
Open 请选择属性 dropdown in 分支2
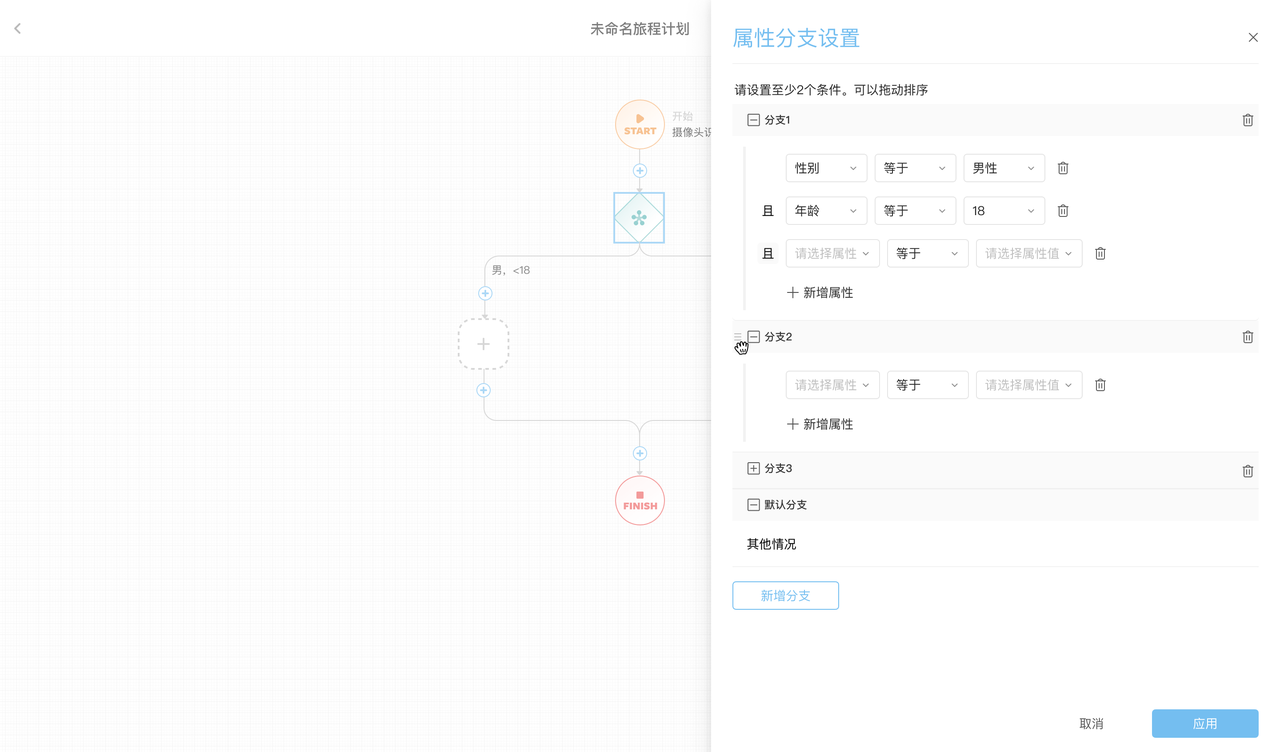832,385
